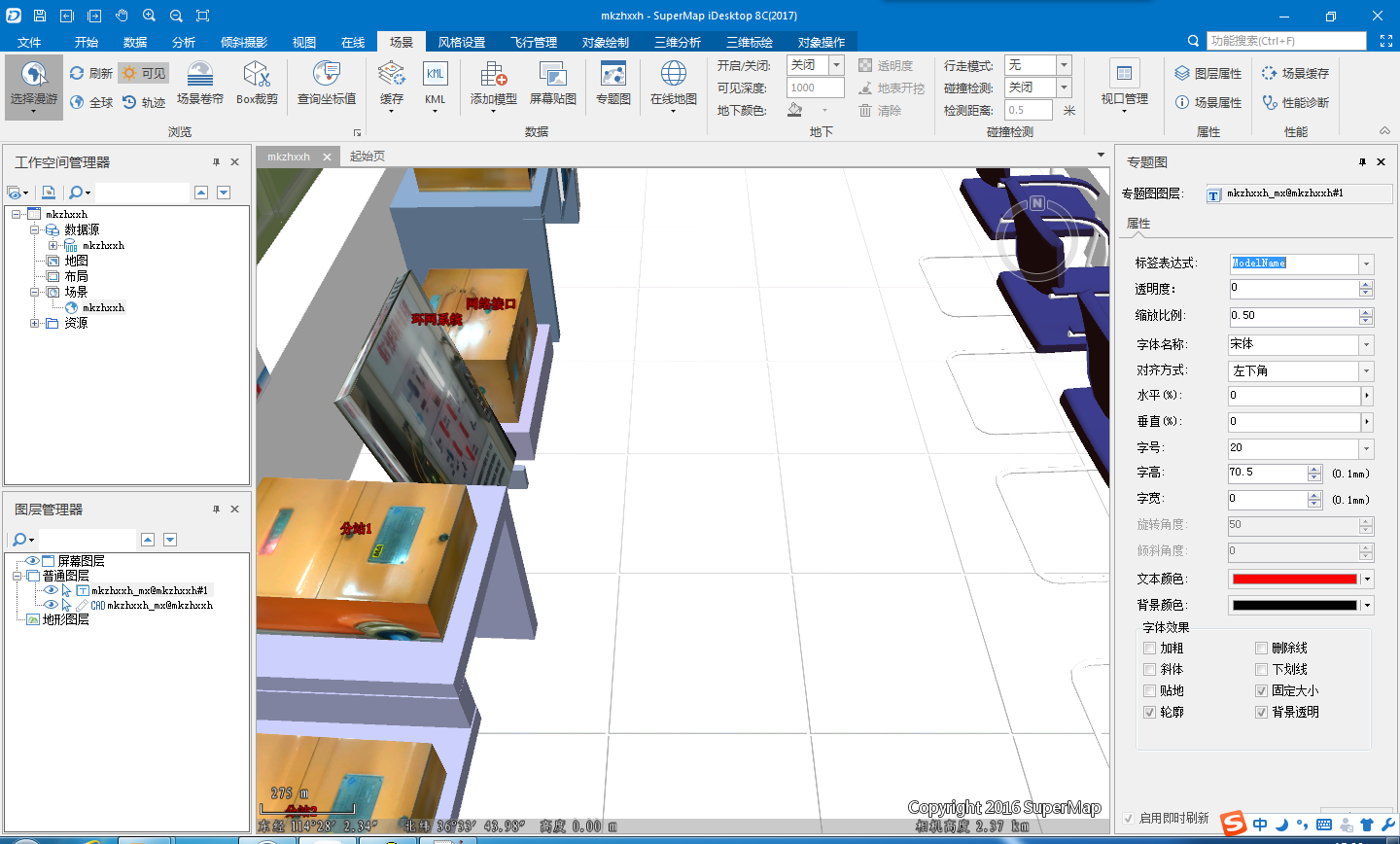Switch to the 倾斜摄影 ribbon tab
The width and height of the screenshot is (1400, 844).
pos(244,42)
